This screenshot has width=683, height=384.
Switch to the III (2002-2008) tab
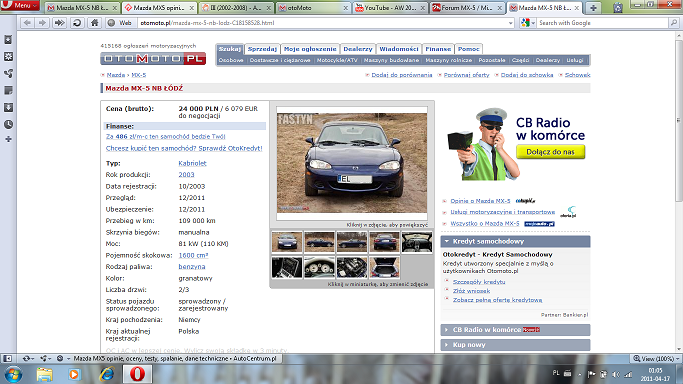[236, 8]
